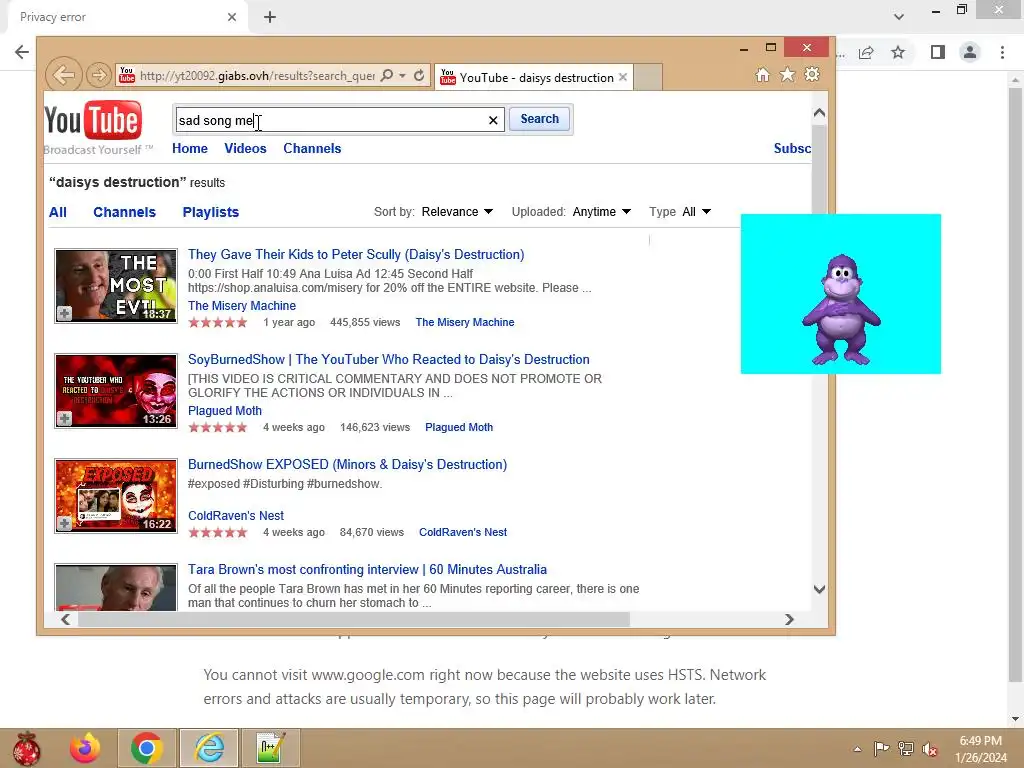Click the magnifier search icon in IE address bar
Image resolution: width=1024 pixels, height=768 pixels.
[x=387, y=75]
